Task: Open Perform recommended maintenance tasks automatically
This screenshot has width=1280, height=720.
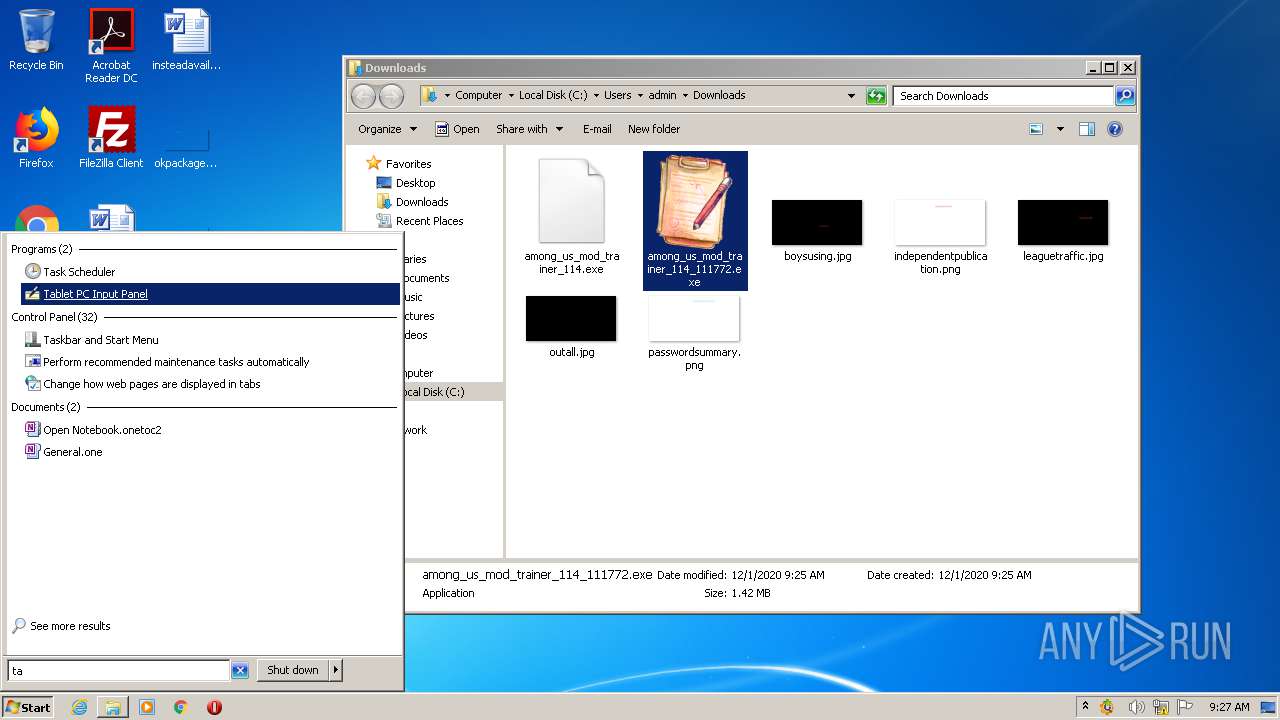Action: pyautogui.click(x=210, y=362)
